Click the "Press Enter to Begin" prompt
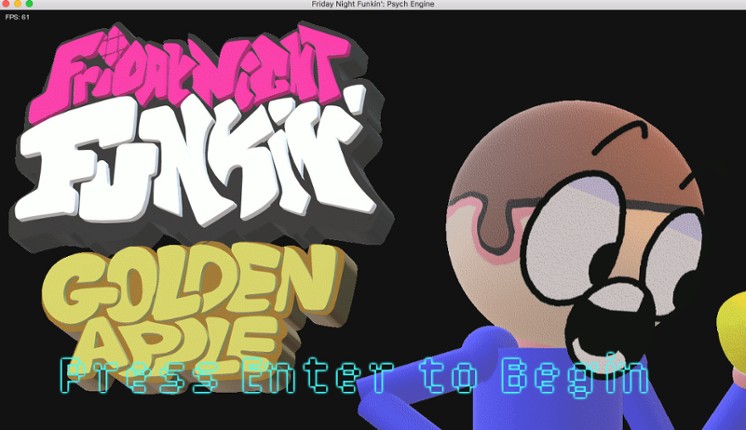 pyautogui.click(x=354, y=376)
